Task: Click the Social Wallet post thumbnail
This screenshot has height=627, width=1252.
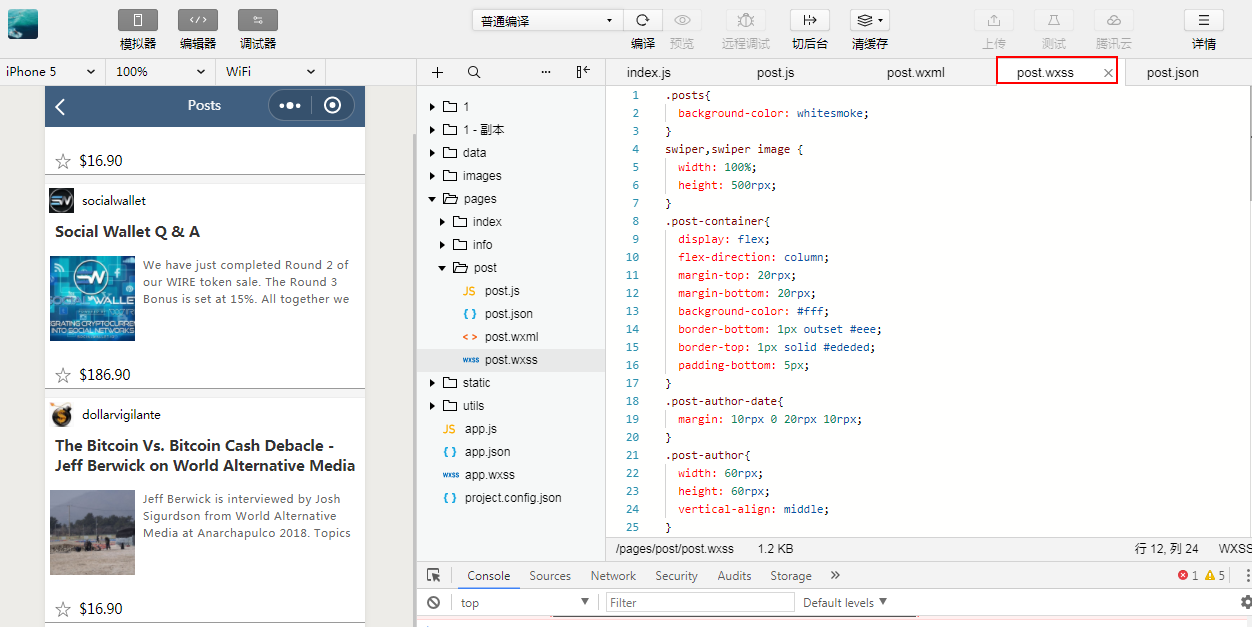Action: (92, 298)
